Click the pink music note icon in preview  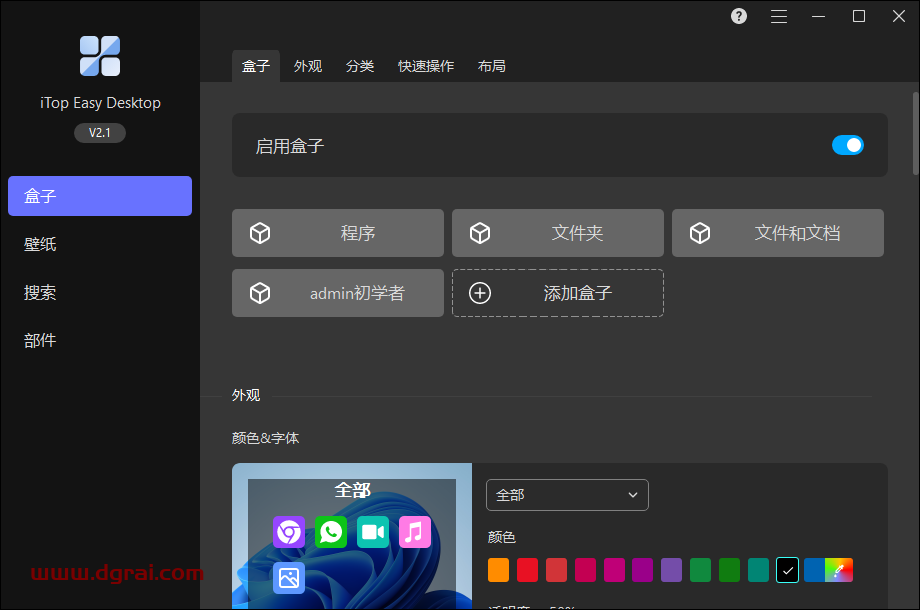point(415,532)
